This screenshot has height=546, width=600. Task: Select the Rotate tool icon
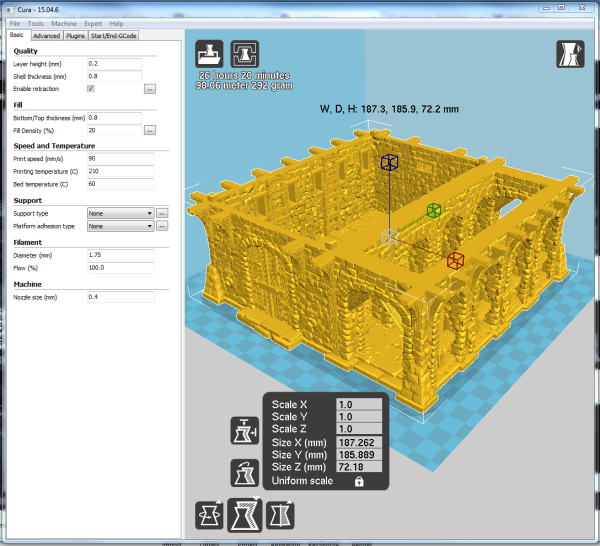tap(209, 515)
